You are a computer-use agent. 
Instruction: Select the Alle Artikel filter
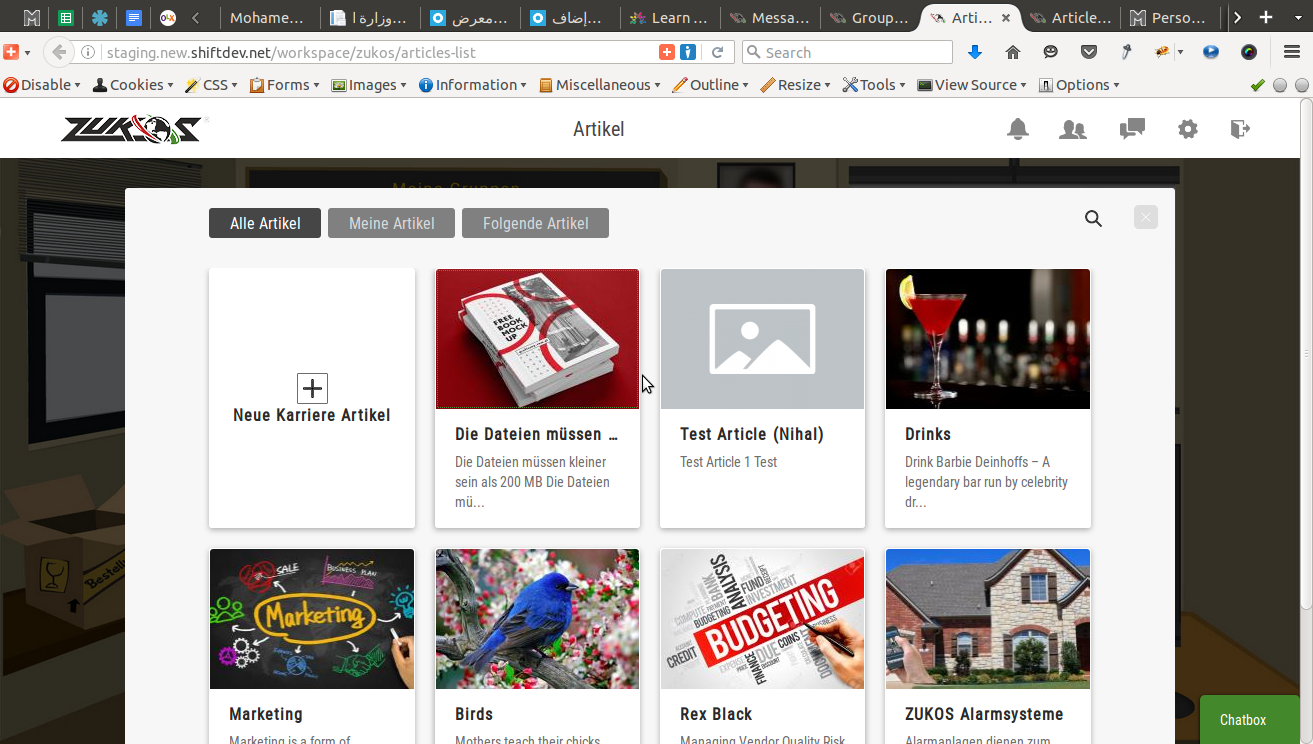[x=265, y=223]
